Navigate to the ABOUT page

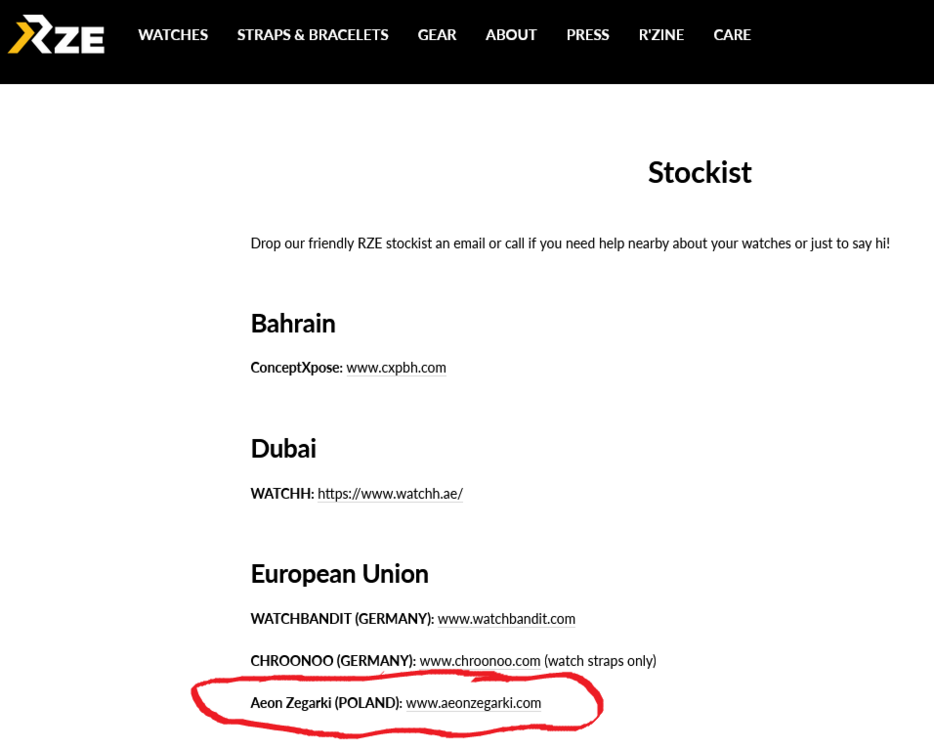[x=510, y=35]
